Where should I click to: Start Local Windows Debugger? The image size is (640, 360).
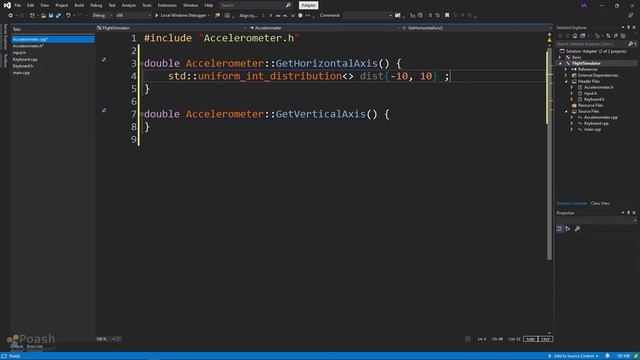click(x=182, y=16)
